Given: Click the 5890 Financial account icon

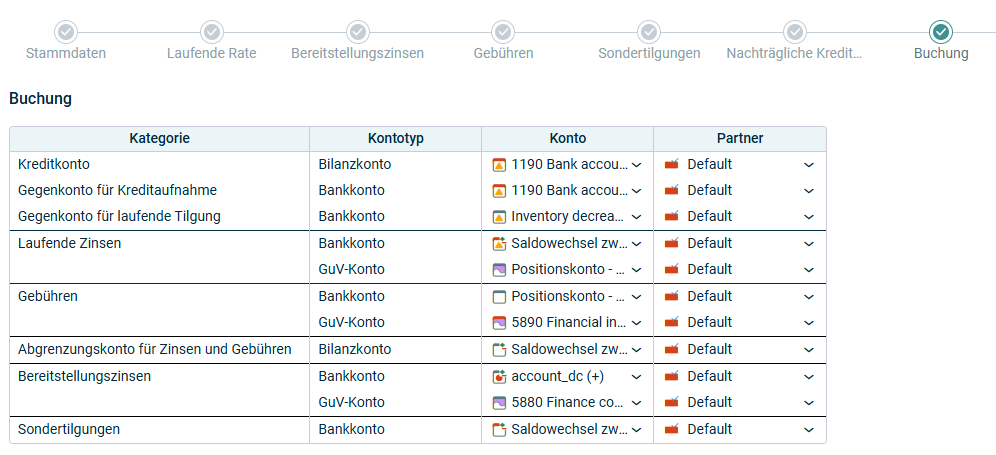Looking at the screenshot, I should [499, 322].
